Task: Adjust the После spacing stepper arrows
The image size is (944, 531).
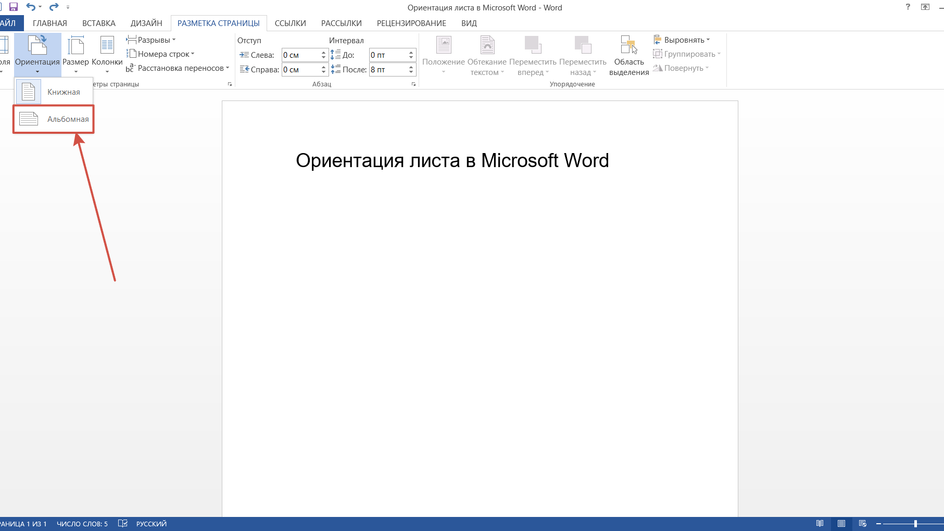Action: [411, 69]
